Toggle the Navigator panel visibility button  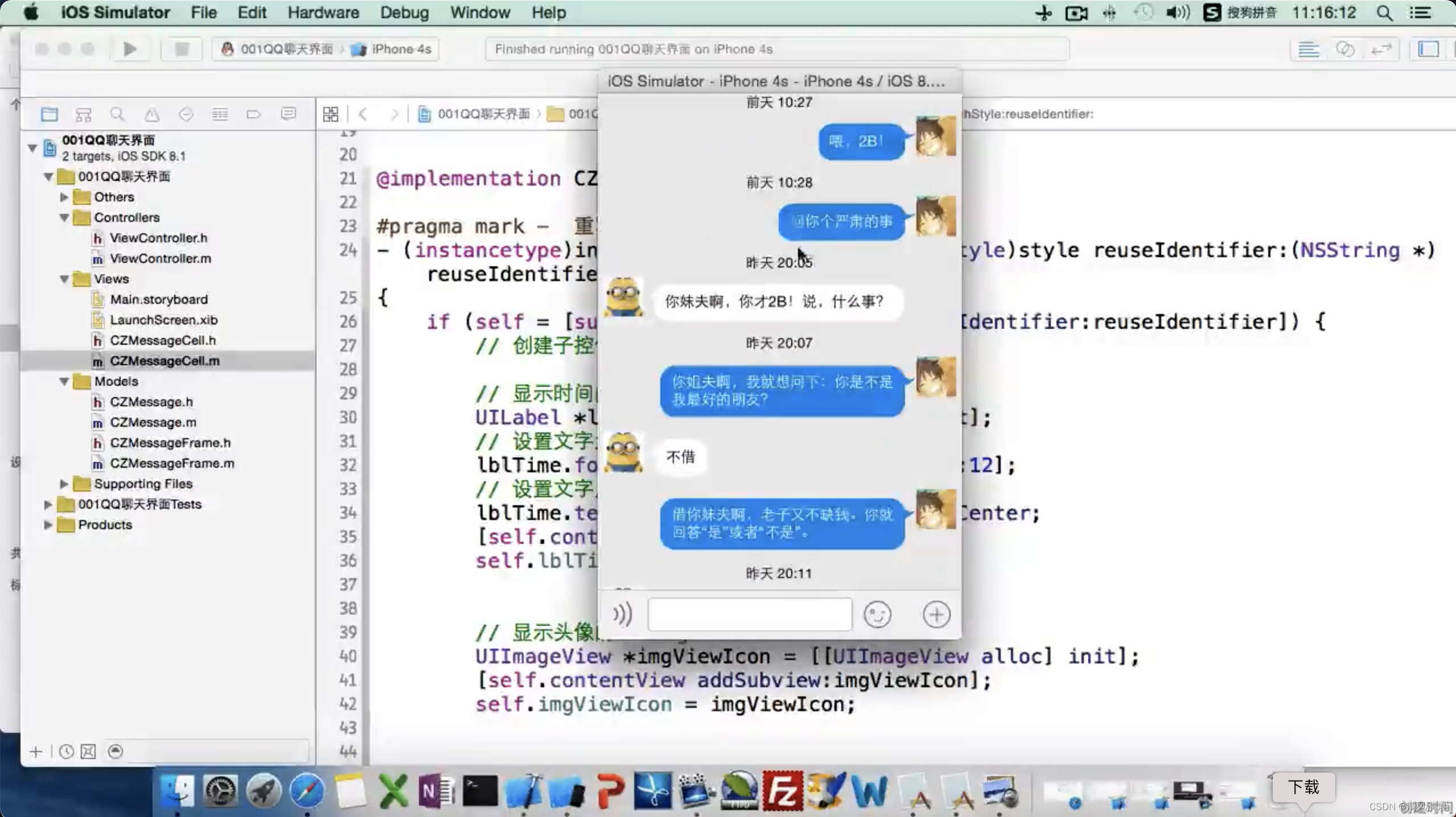[x=1428, y=49]
